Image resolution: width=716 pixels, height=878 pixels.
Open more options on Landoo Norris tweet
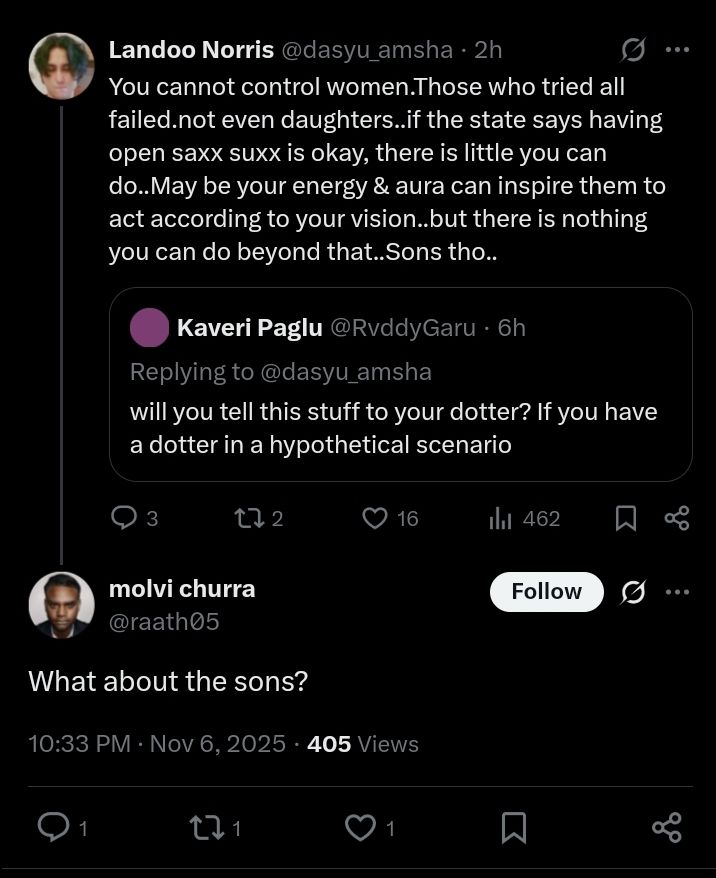677,49
